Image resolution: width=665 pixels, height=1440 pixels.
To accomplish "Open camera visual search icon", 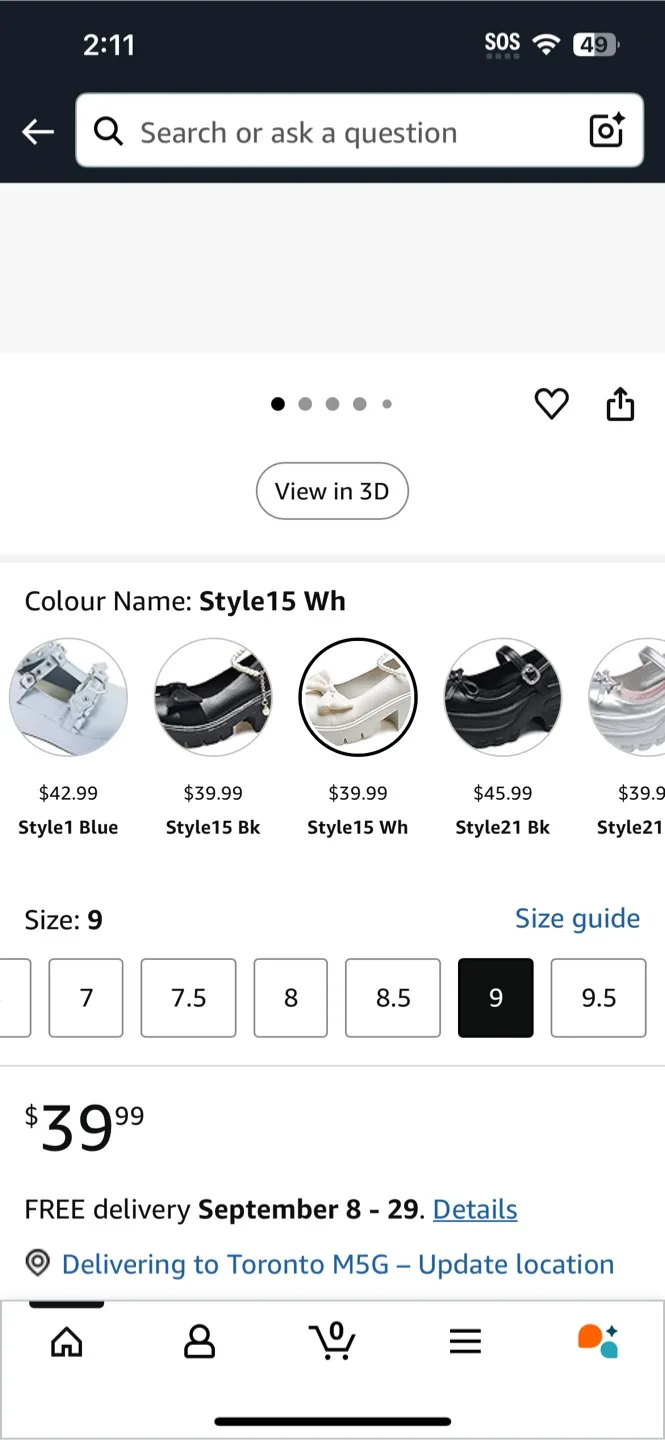I will [x=606, y=131].
